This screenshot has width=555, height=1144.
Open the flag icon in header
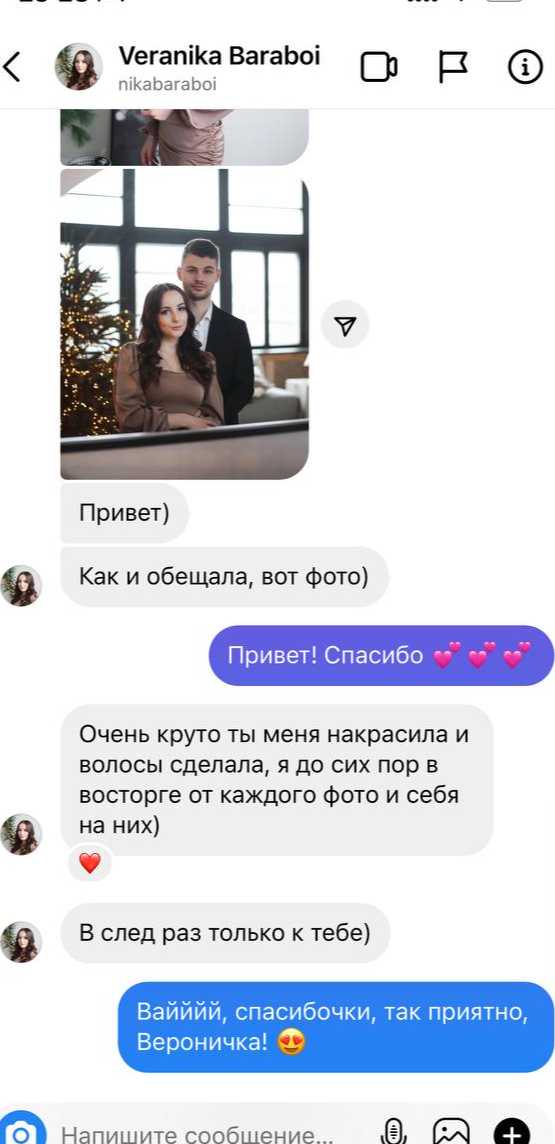point(453,67)
